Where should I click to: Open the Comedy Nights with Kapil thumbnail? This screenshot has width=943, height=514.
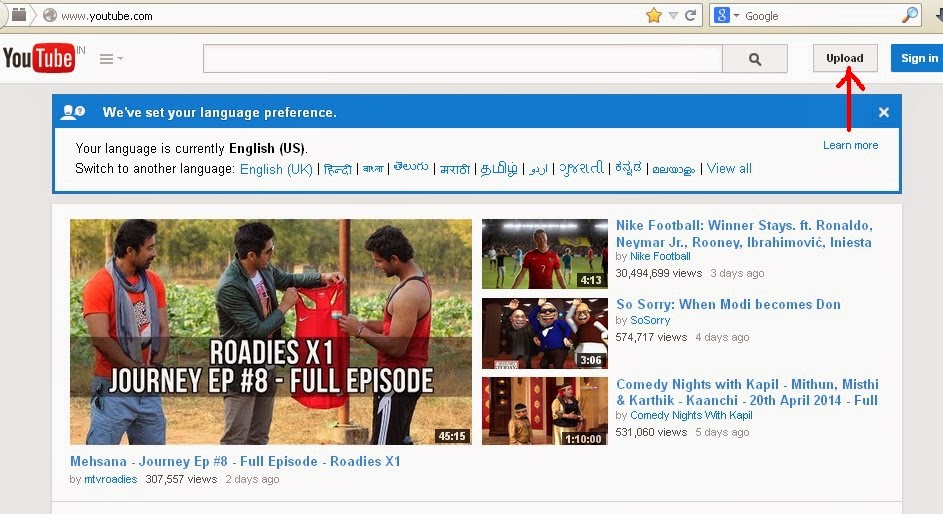545,411
